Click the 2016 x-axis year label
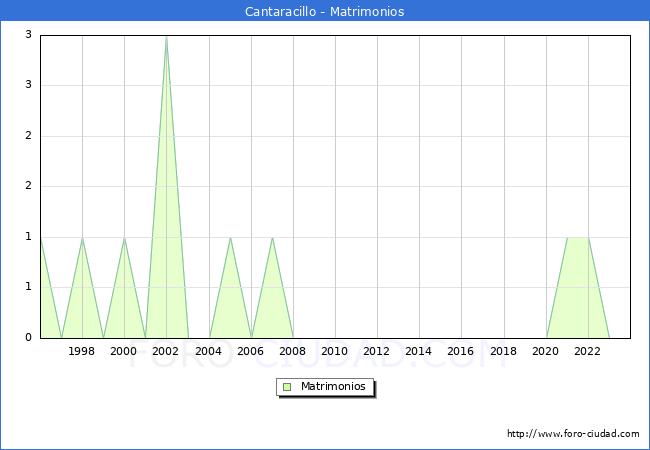Image resolution: width=650 pixels, height=450 pixels. [x=461, y=351]
